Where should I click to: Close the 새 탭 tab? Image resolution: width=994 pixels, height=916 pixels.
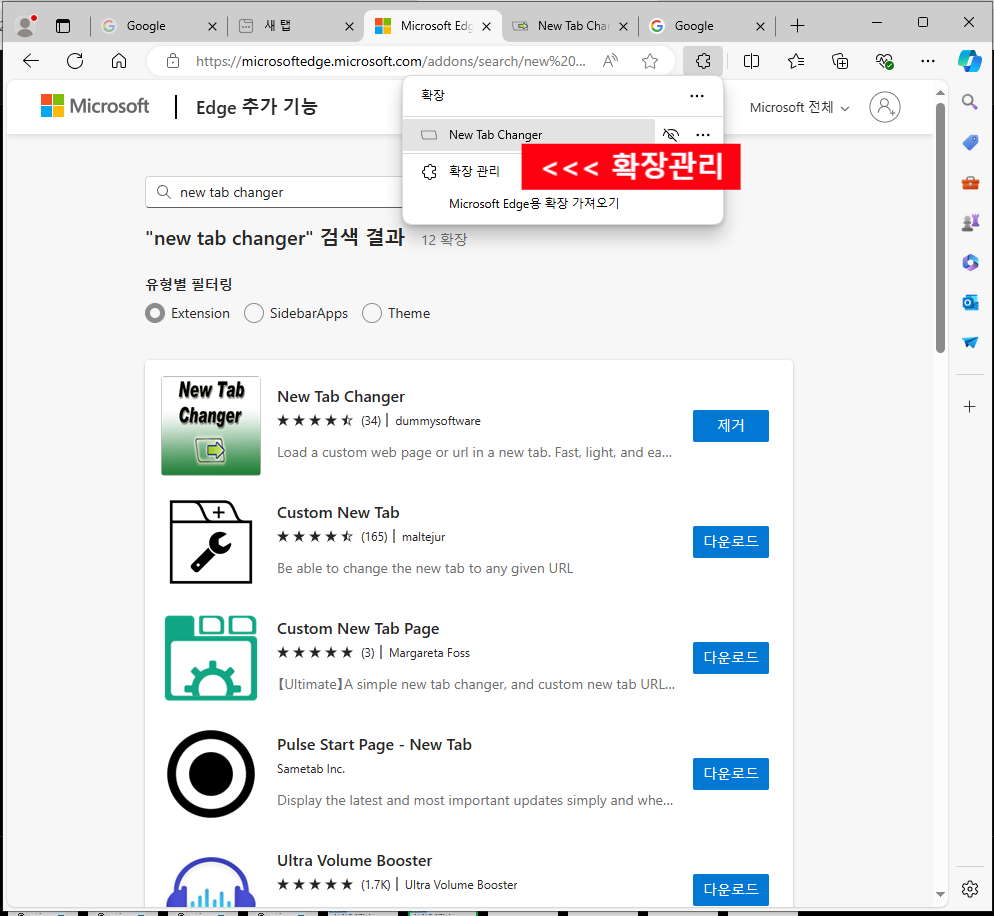click(x=349, y=27)
